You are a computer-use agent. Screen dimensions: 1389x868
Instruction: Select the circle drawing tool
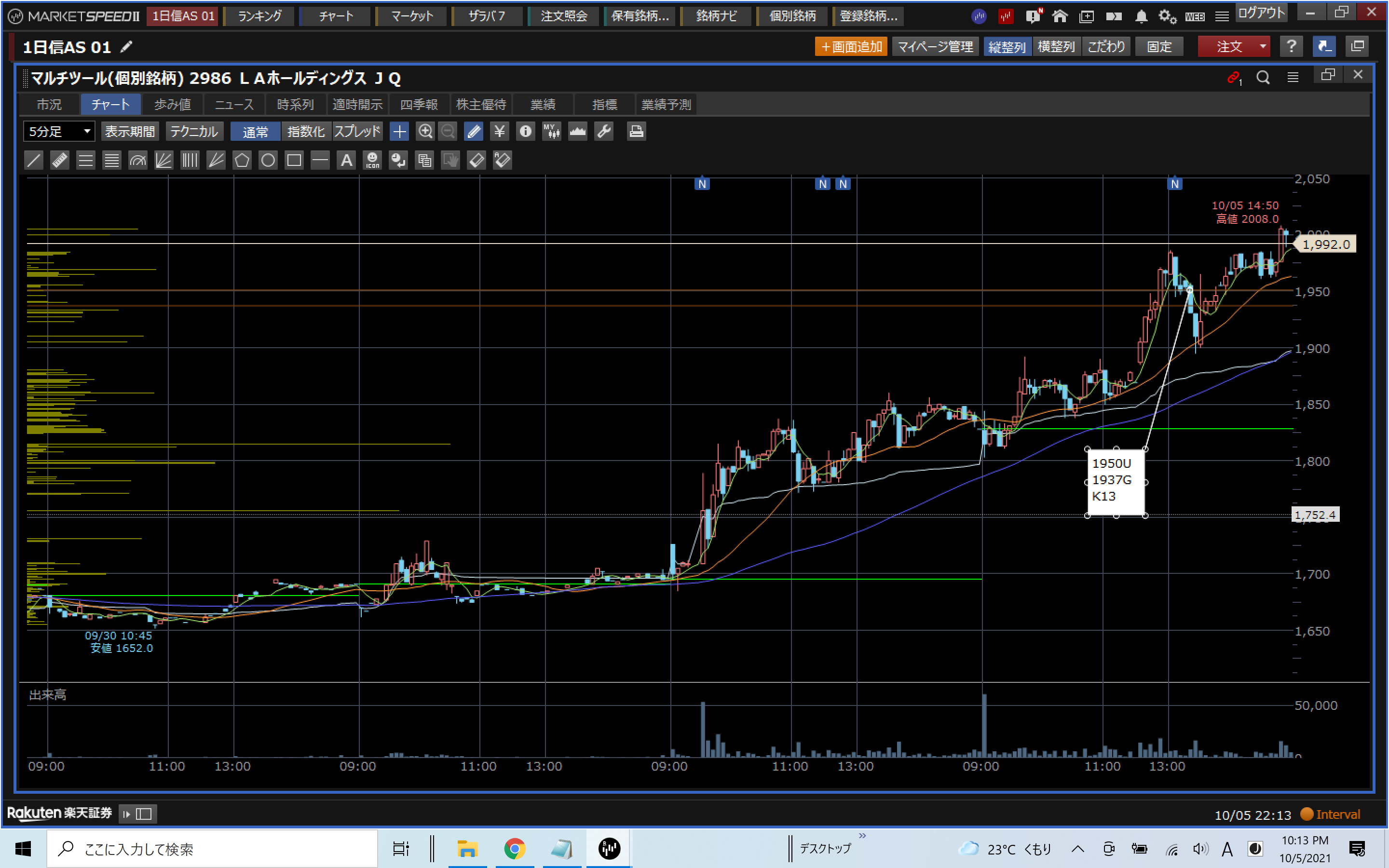[268, 160]
